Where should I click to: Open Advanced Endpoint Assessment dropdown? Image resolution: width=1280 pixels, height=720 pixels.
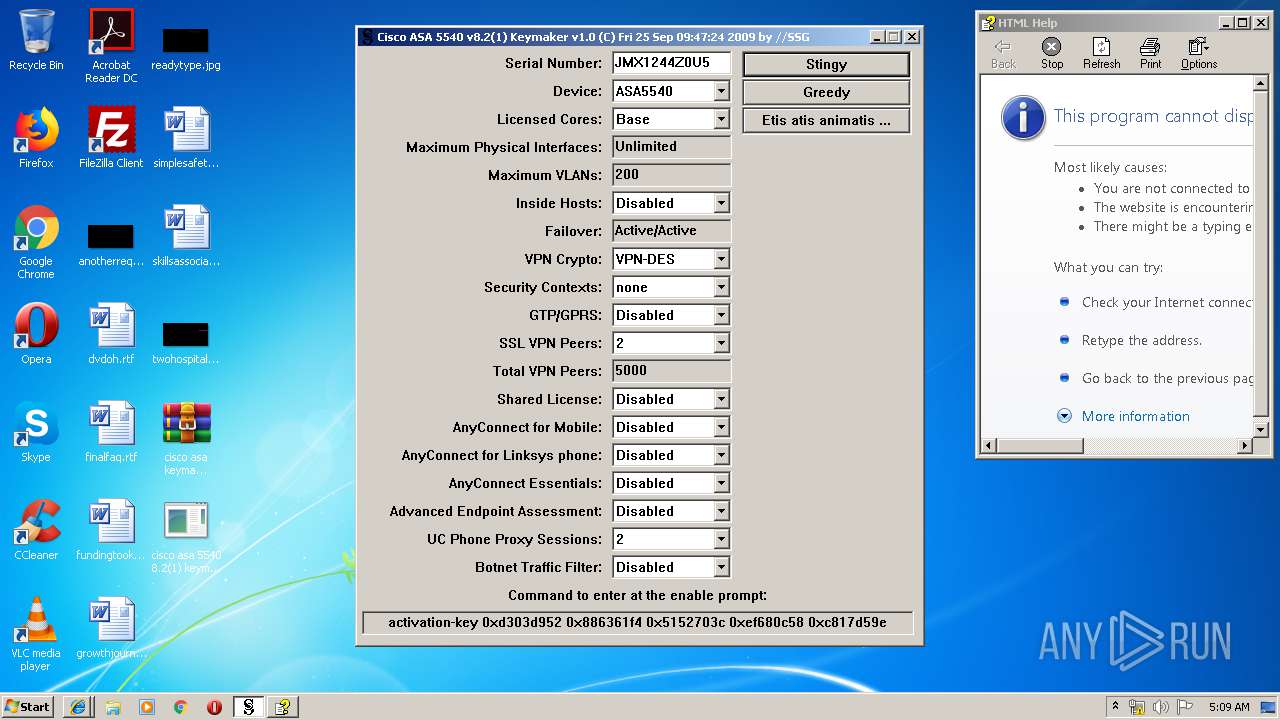722,511
